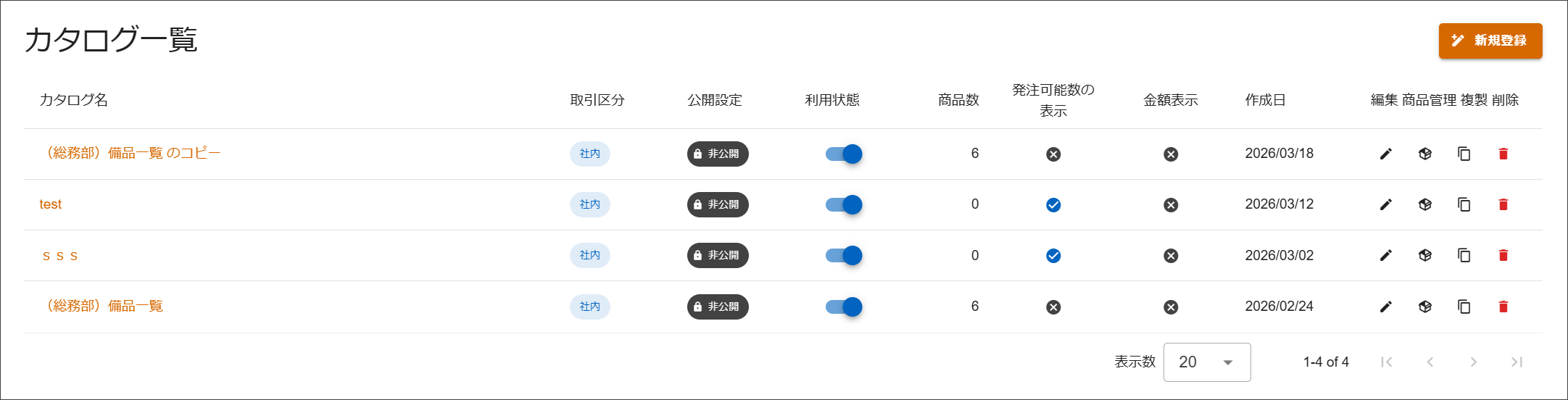This screenshot has width=1568, height=400.
Task: Open the 表示数 rows-per-page dropdown
Action: 1207,362
